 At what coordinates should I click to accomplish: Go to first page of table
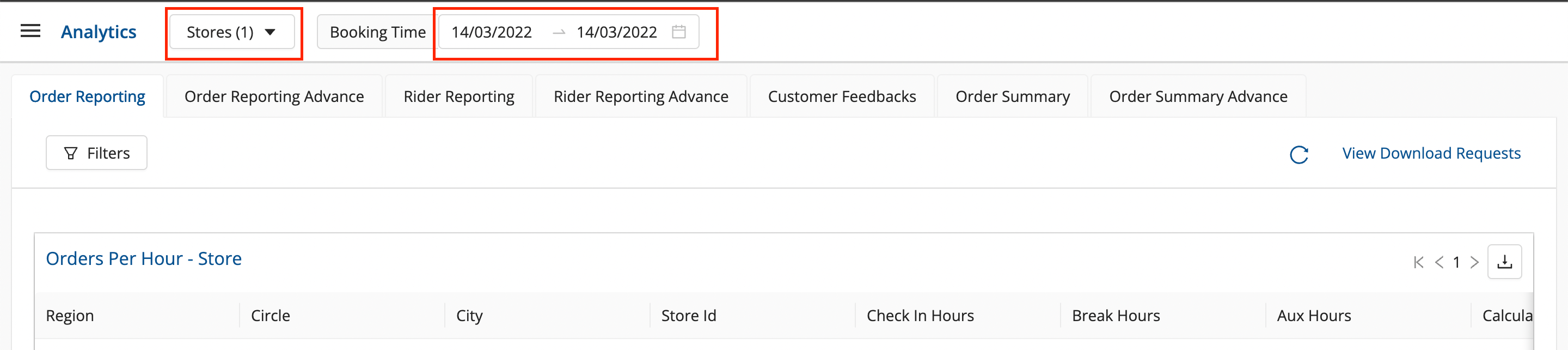coord(1418,262)
